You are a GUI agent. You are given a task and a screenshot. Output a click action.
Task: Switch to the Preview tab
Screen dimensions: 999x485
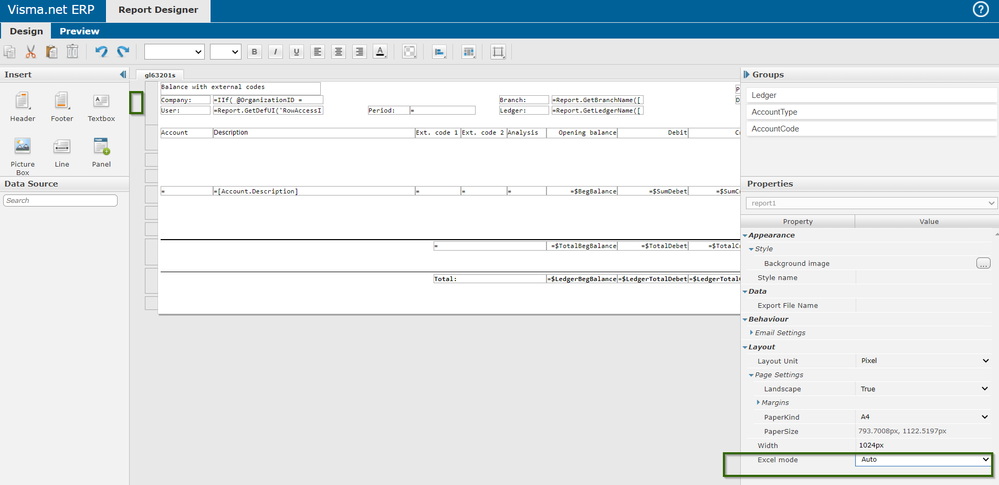[80, 31]
